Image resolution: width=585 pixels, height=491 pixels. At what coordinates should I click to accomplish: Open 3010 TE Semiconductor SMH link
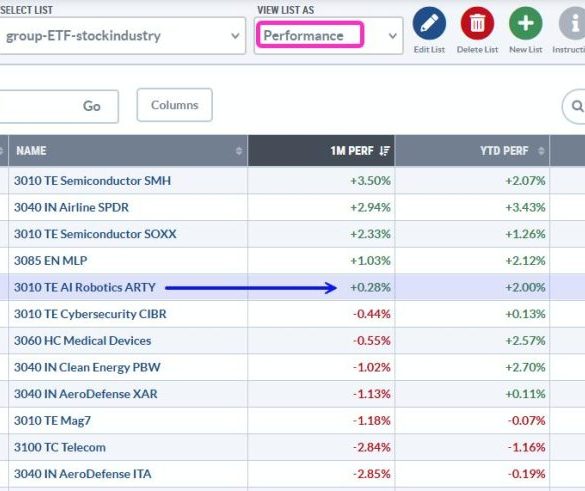click(93, 181)
